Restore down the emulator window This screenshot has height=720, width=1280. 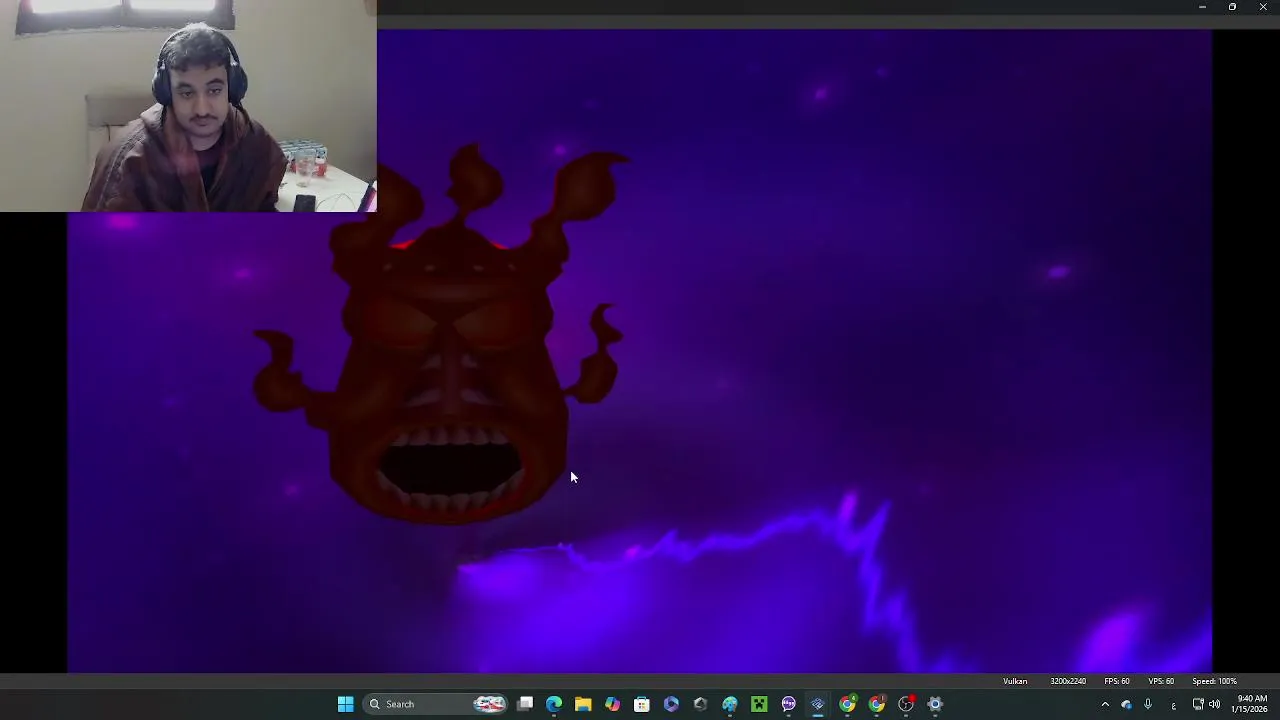1232,7
